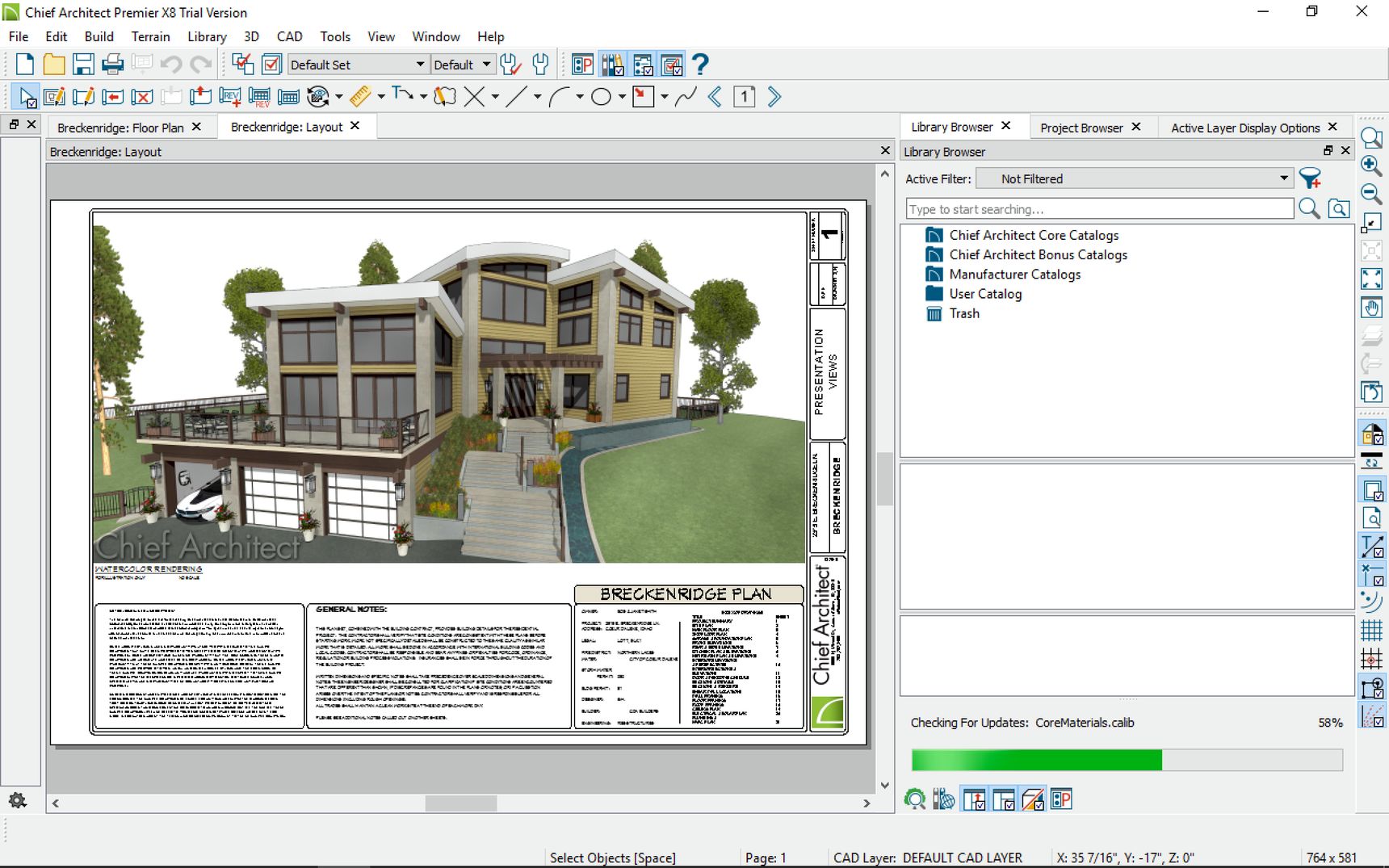Expand the red box tools dropdown arrow

click(664, 97)
